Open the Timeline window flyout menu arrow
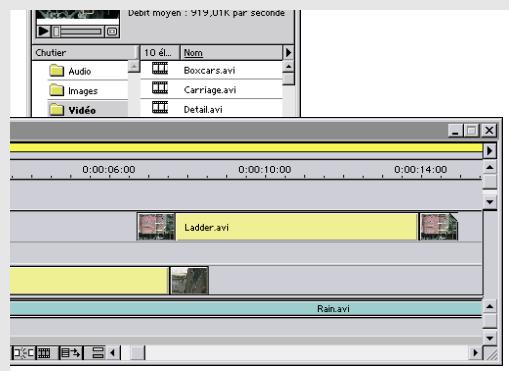This screenshot has height=371, width=509. point(489,150)
